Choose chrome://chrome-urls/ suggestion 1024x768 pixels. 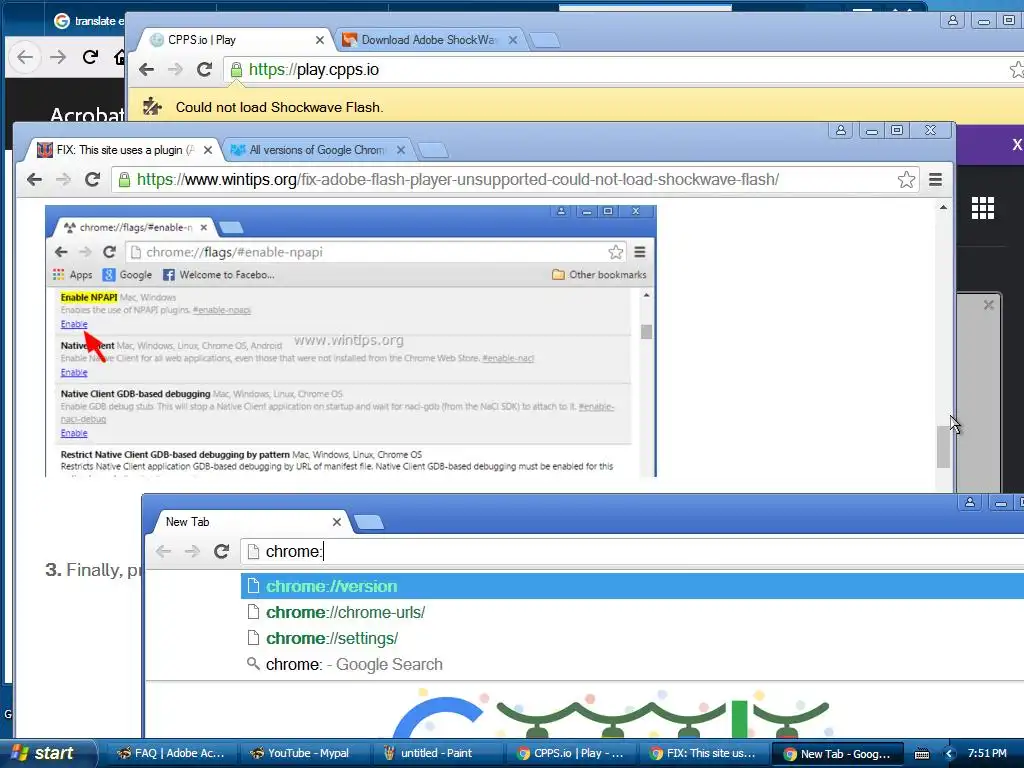point(632,613)
